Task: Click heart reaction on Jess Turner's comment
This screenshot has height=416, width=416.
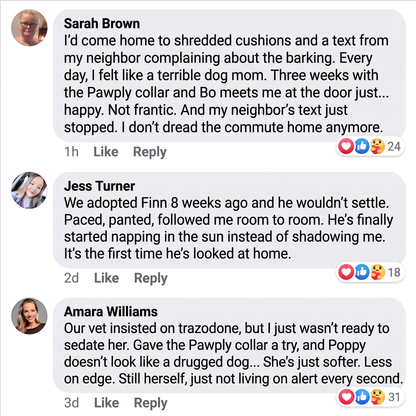Action: 346,272
